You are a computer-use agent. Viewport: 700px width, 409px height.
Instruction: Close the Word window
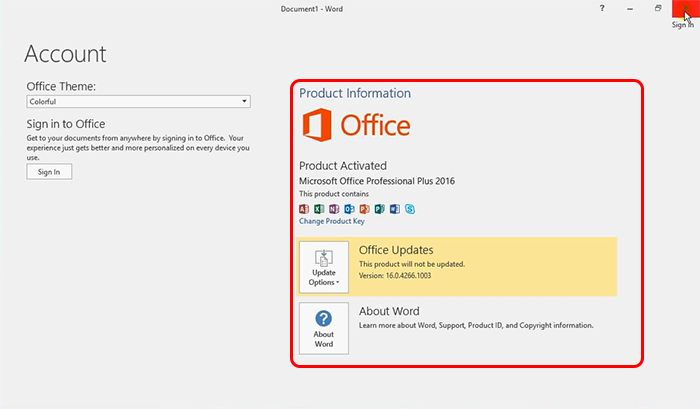tap(686, 8)
